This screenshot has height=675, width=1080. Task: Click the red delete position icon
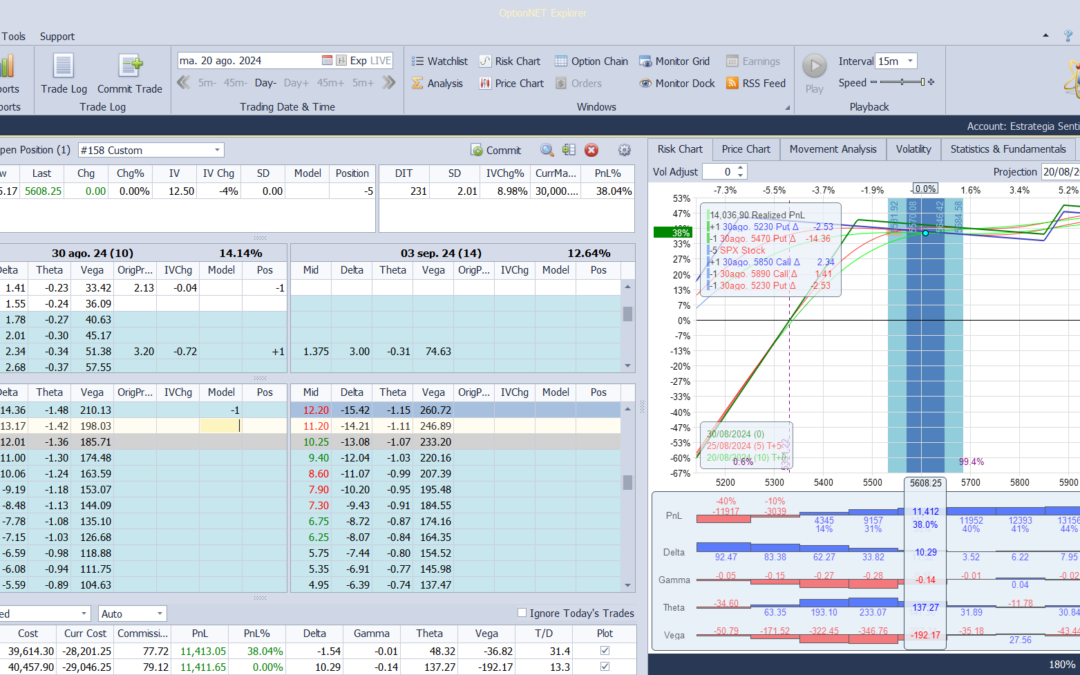click(x=591, y=150)
